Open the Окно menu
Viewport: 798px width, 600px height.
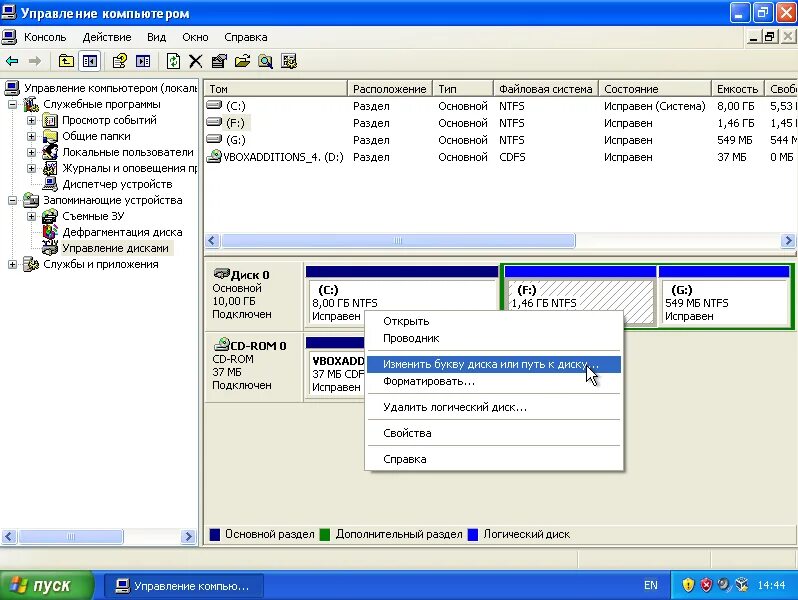195,37
